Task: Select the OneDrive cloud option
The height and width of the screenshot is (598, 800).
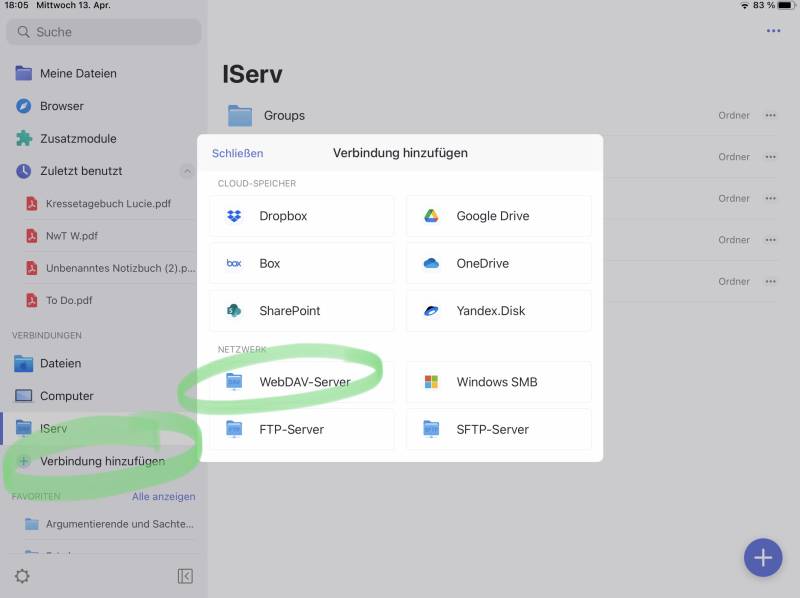Action: tap(498, 263)
